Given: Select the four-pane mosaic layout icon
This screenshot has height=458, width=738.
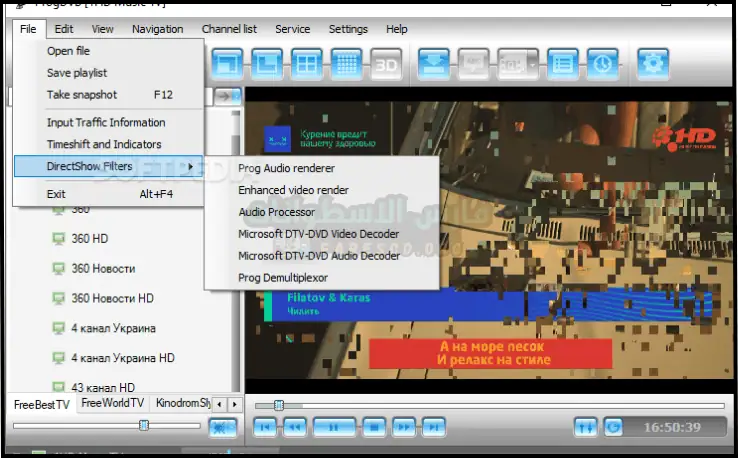Looking at the screenshot, I should click(306, 64).
